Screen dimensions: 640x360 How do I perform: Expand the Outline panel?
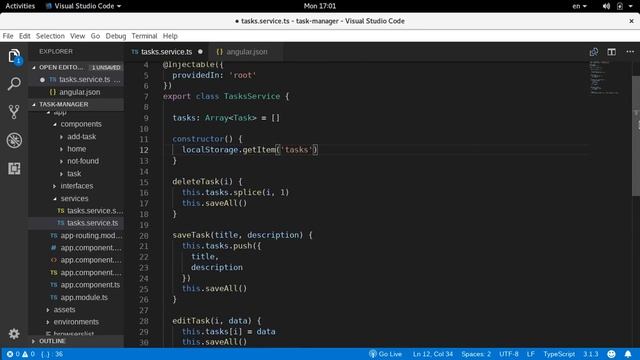(x=76, y=341)
